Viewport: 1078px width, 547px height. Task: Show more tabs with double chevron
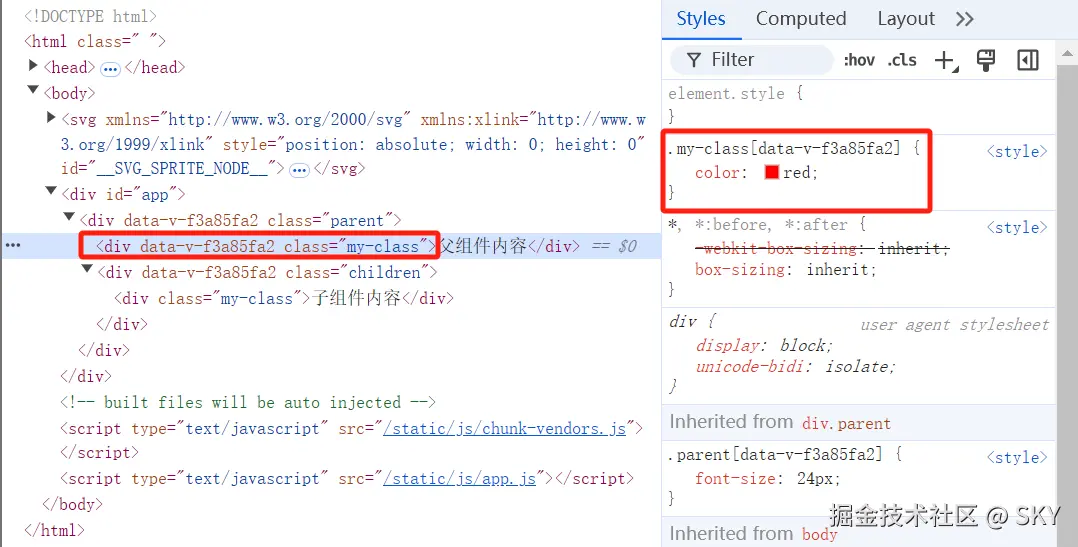[x=965, y=19]
